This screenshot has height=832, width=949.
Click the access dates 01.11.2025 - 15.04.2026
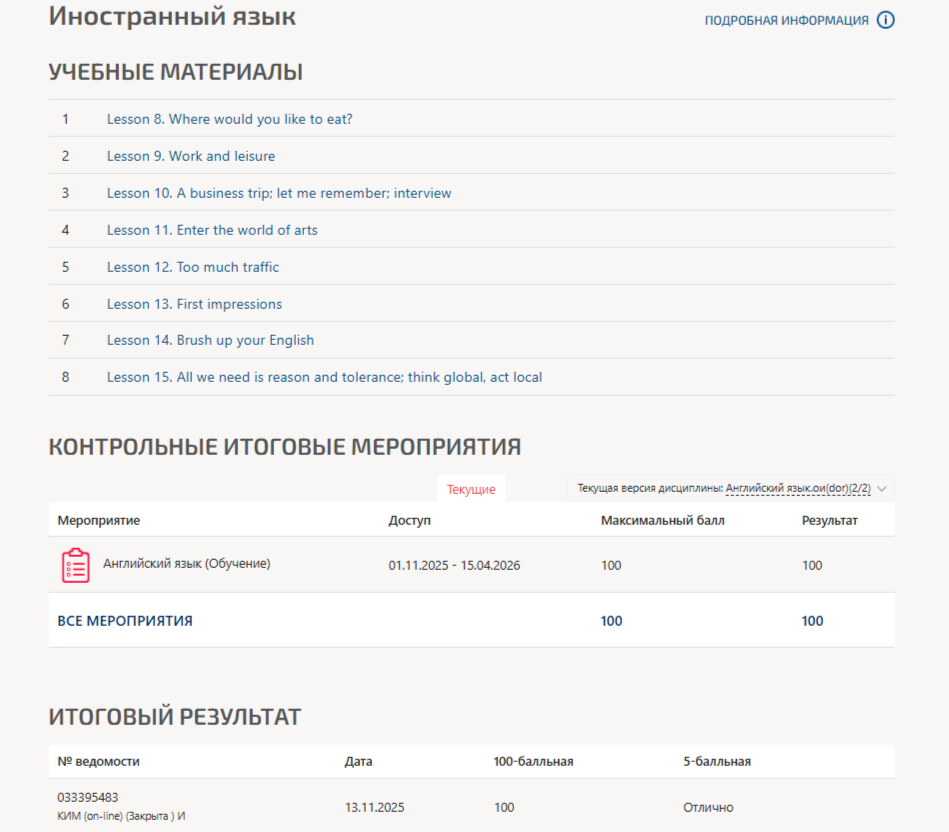pyautogui.click(x=454, y=566)
